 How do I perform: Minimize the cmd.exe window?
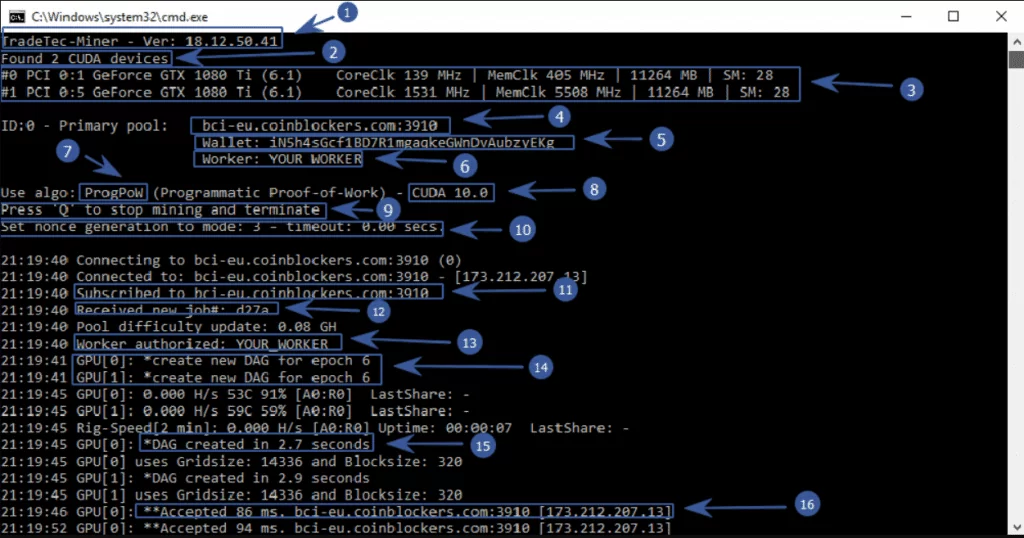click(x=906, y=16)
